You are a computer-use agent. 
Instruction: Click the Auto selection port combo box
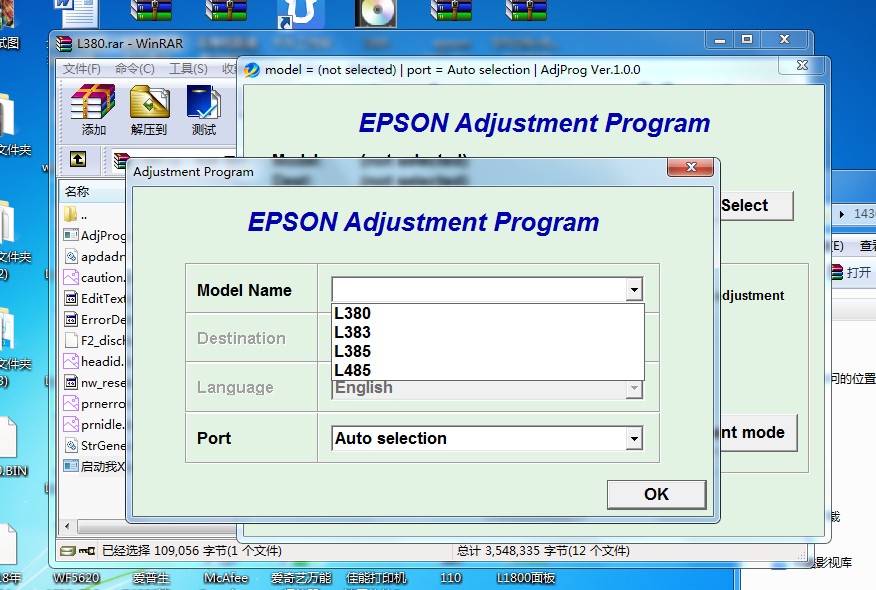point(487,439)
